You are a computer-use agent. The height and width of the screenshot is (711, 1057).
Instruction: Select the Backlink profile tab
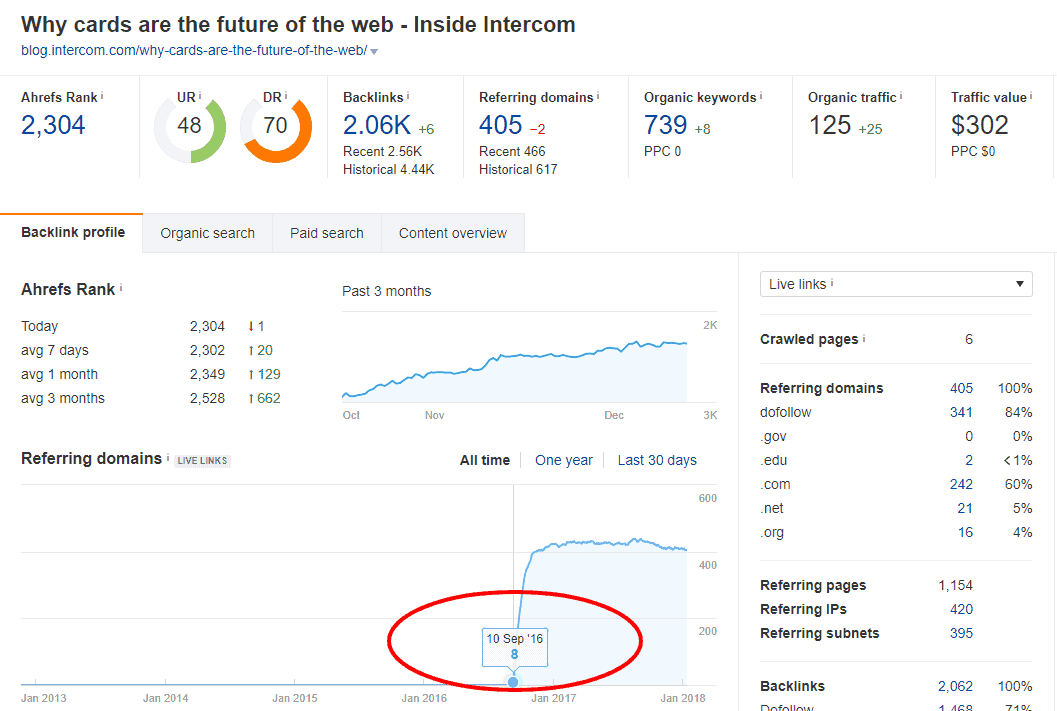click(73, 233)
